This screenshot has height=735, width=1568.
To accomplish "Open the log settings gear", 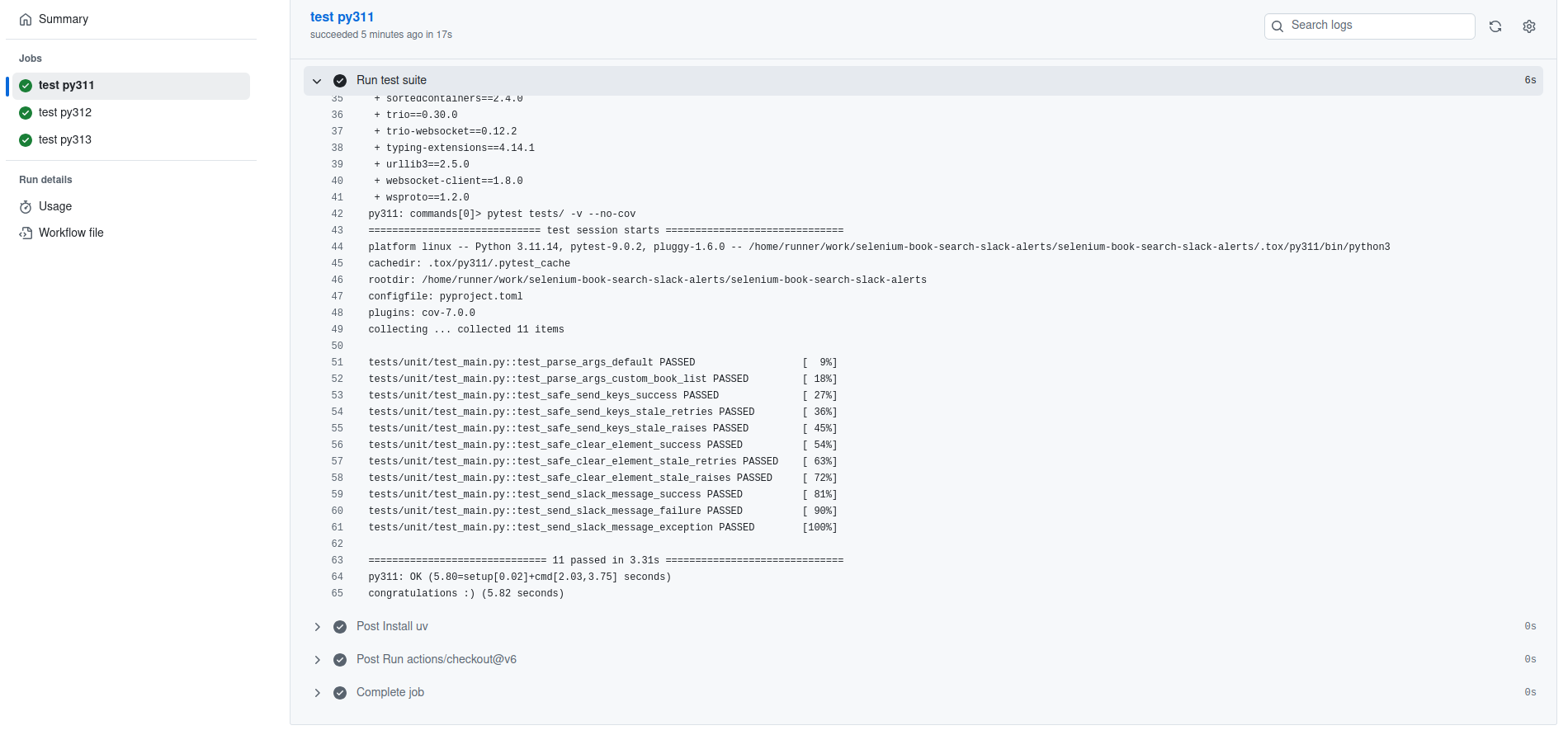I will click(x=1528, y=26).
